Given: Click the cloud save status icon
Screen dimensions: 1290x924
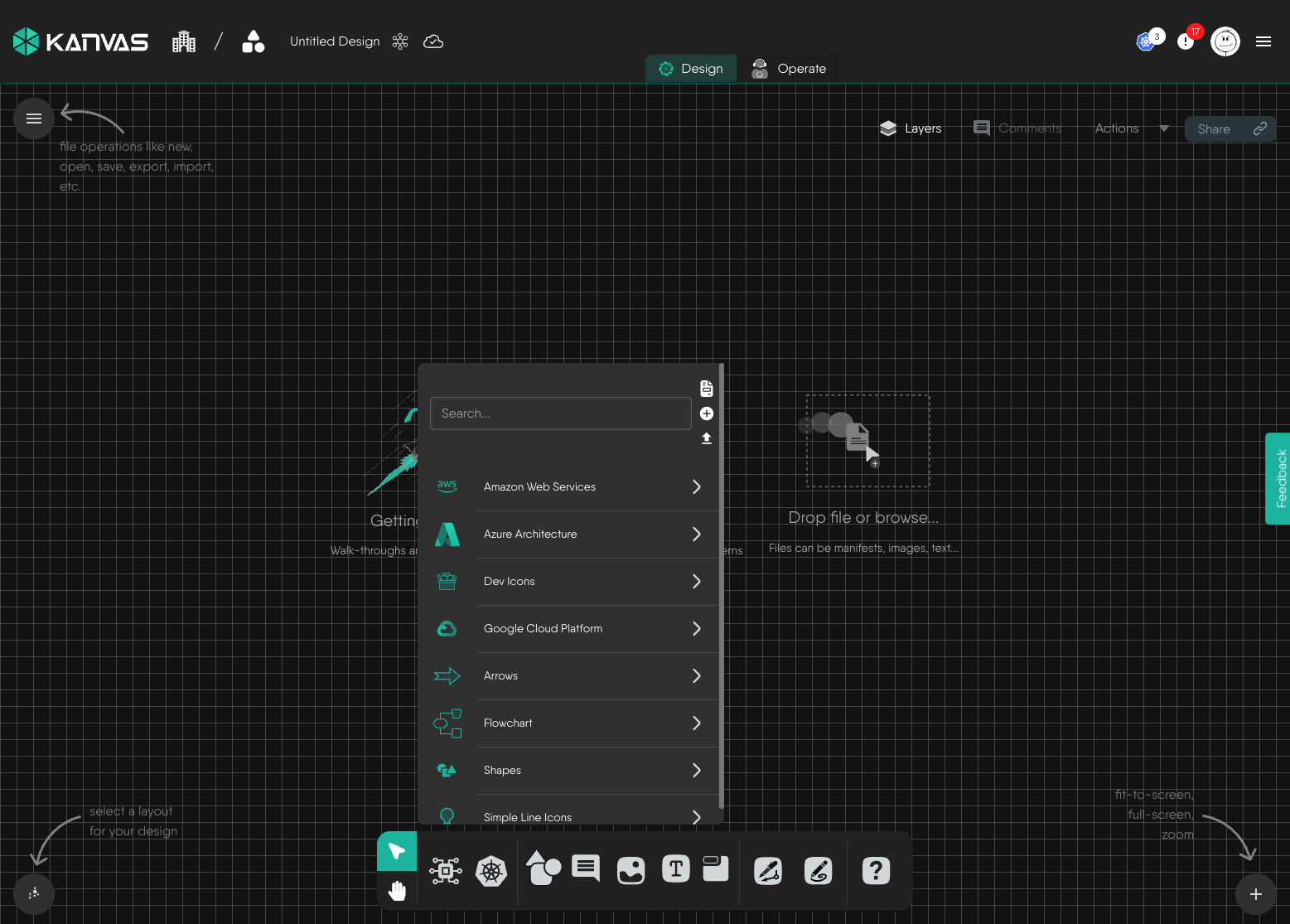Looking at the screenshot, I should [x=433, y=41].
